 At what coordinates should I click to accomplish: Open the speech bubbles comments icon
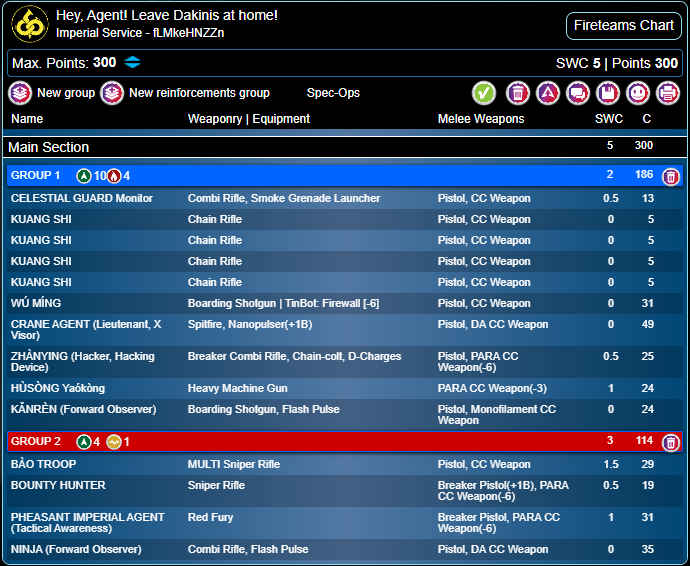click(578, 93)
